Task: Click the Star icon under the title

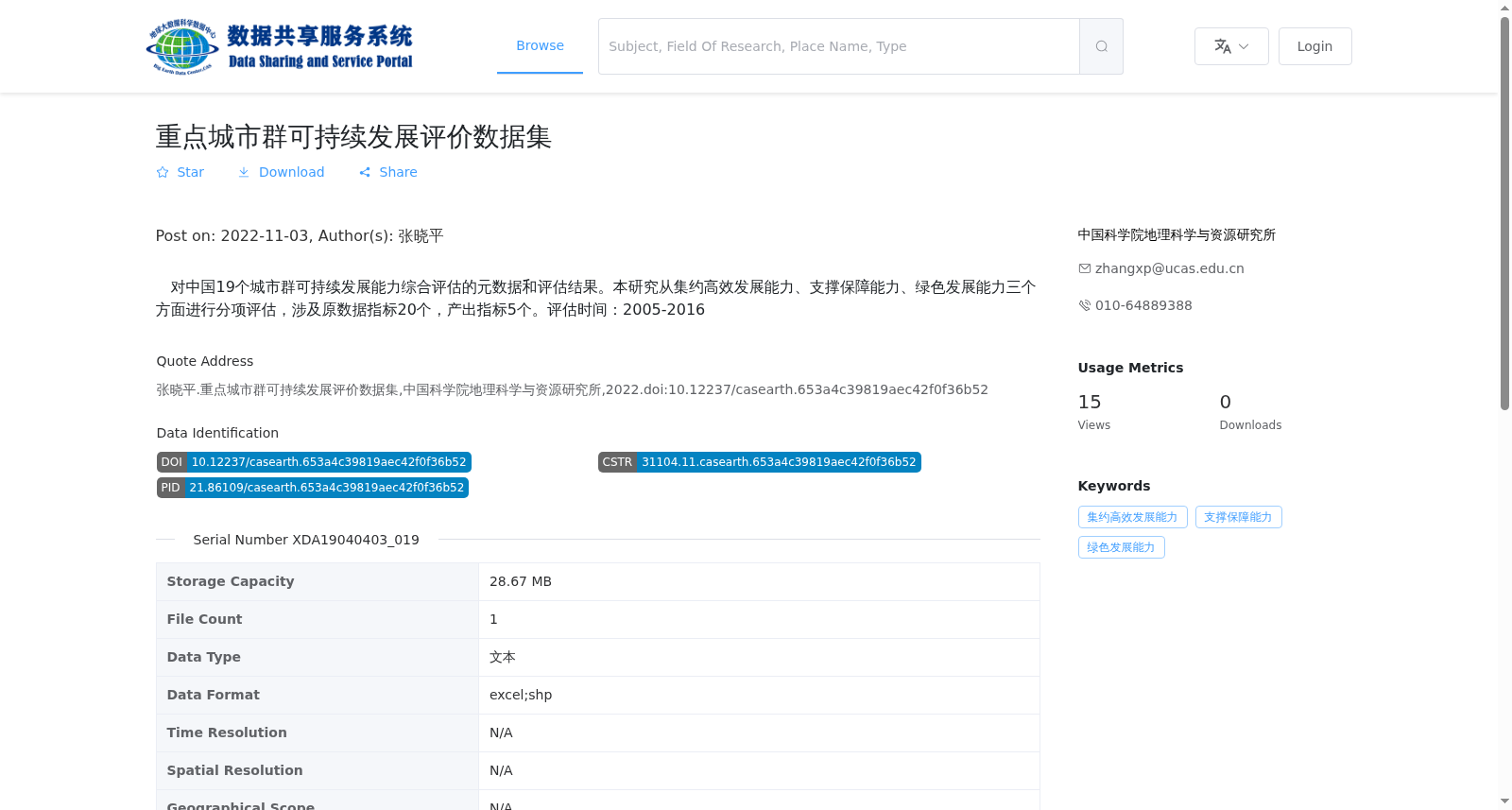Action: (x=163, y=172)
